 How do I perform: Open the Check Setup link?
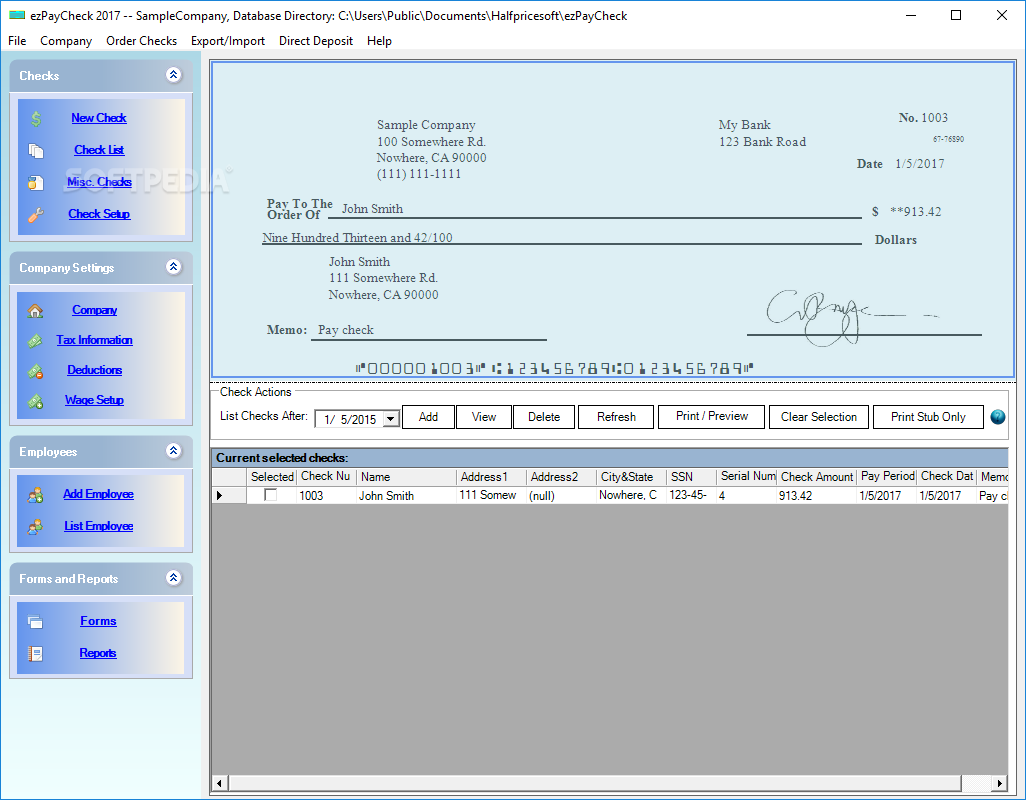tap(99, 214)
